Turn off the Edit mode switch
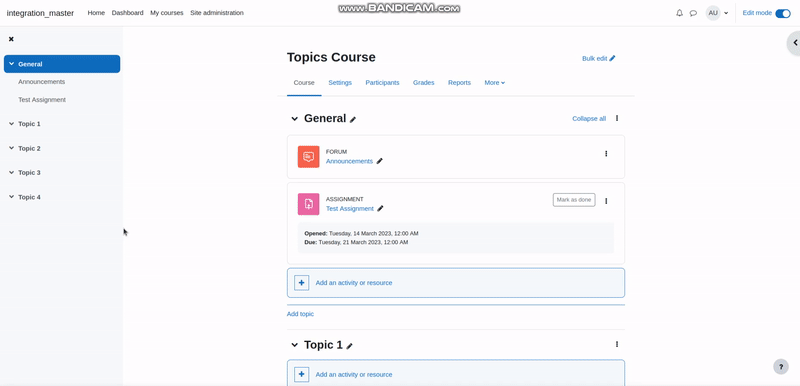Image resolution: width=800 pixels, height=386 pixels. (783, 13)
